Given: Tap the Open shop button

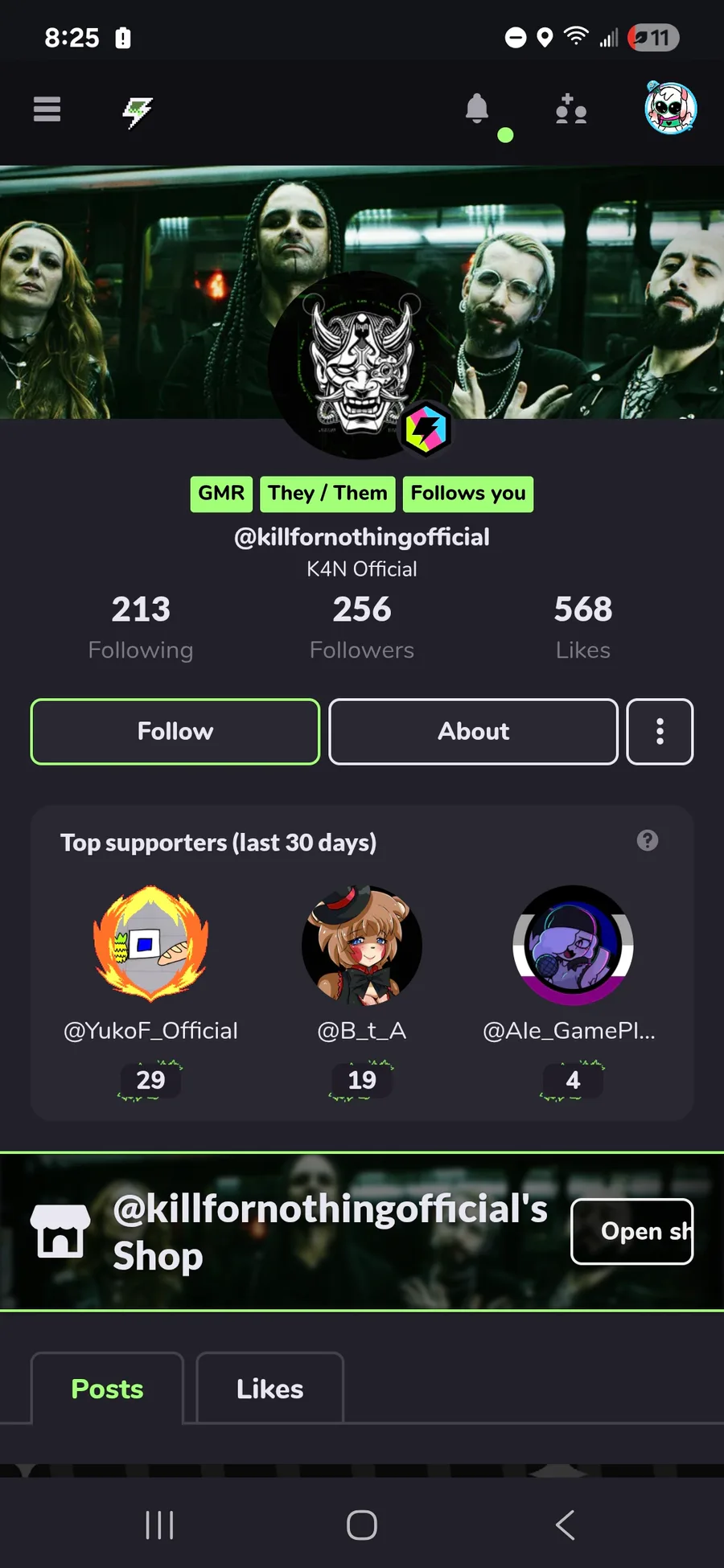Looking at the screenshot, I should [632, 1231].
